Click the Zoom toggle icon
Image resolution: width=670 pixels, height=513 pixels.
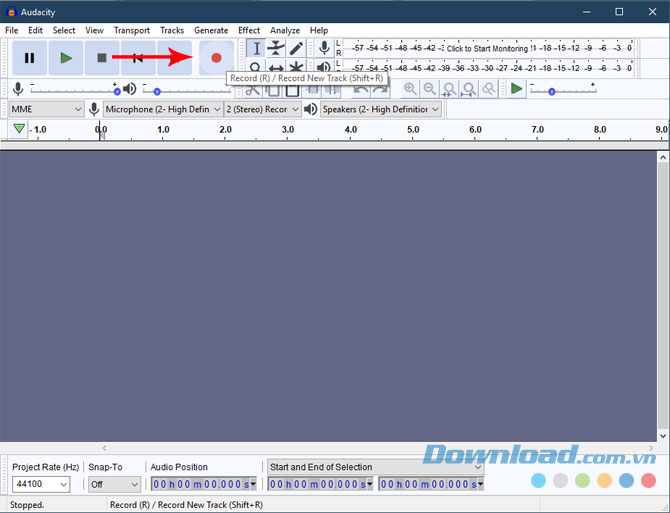click(x=489, y=89)
